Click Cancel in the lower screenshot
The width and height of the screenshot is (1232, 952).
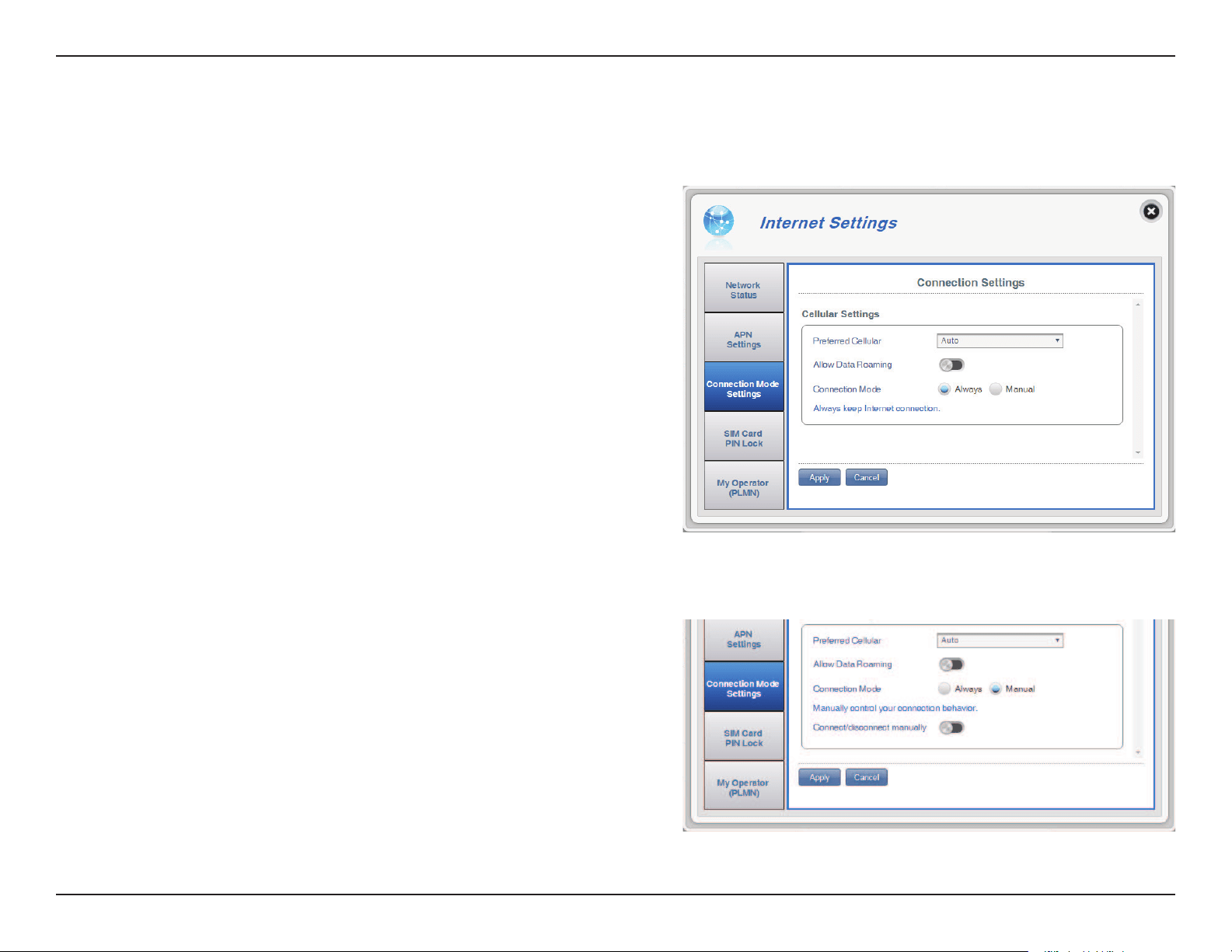pos(867,777)
